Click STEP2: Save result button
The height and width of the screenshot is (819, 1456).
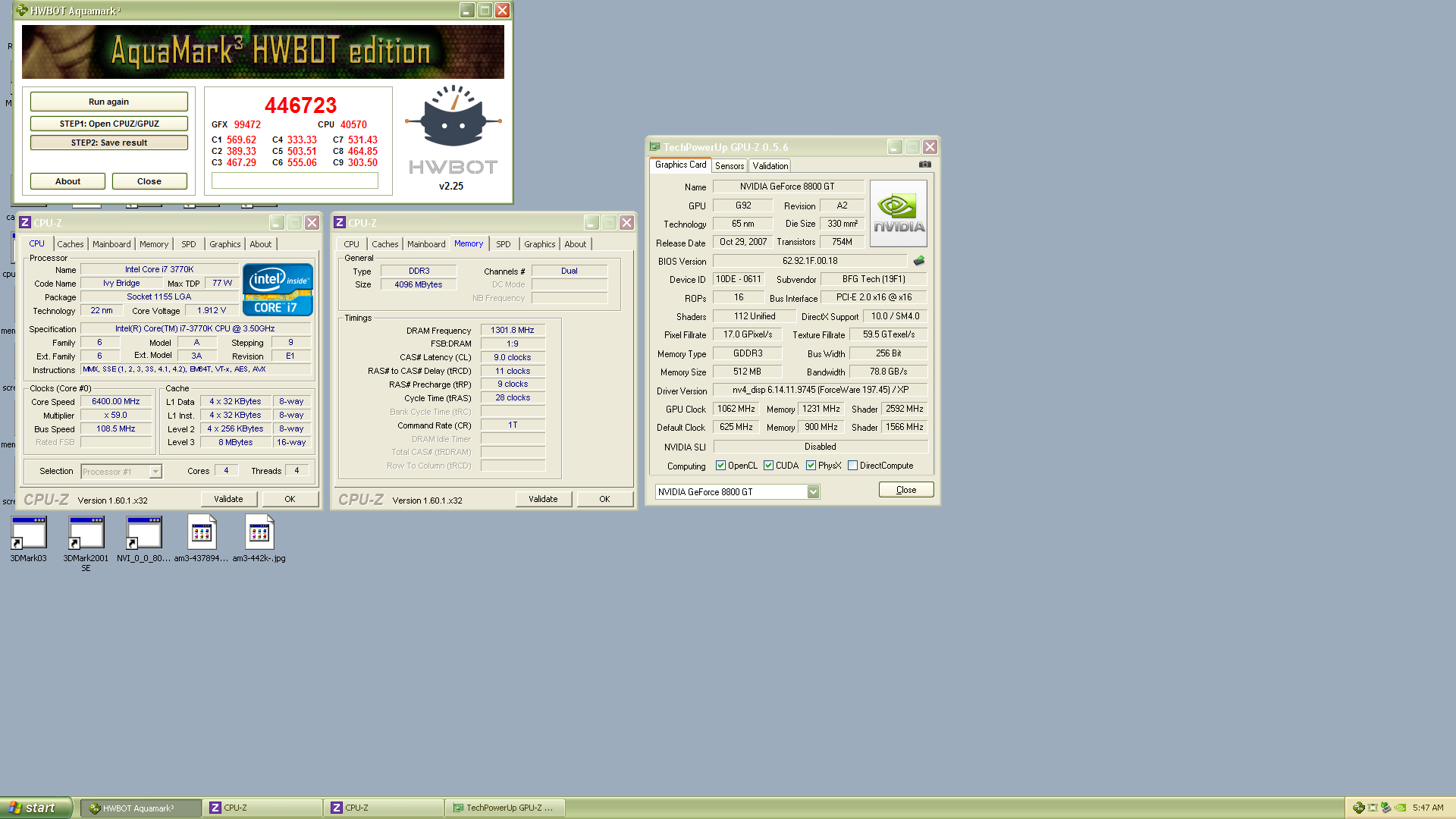(x=109, y=143)
